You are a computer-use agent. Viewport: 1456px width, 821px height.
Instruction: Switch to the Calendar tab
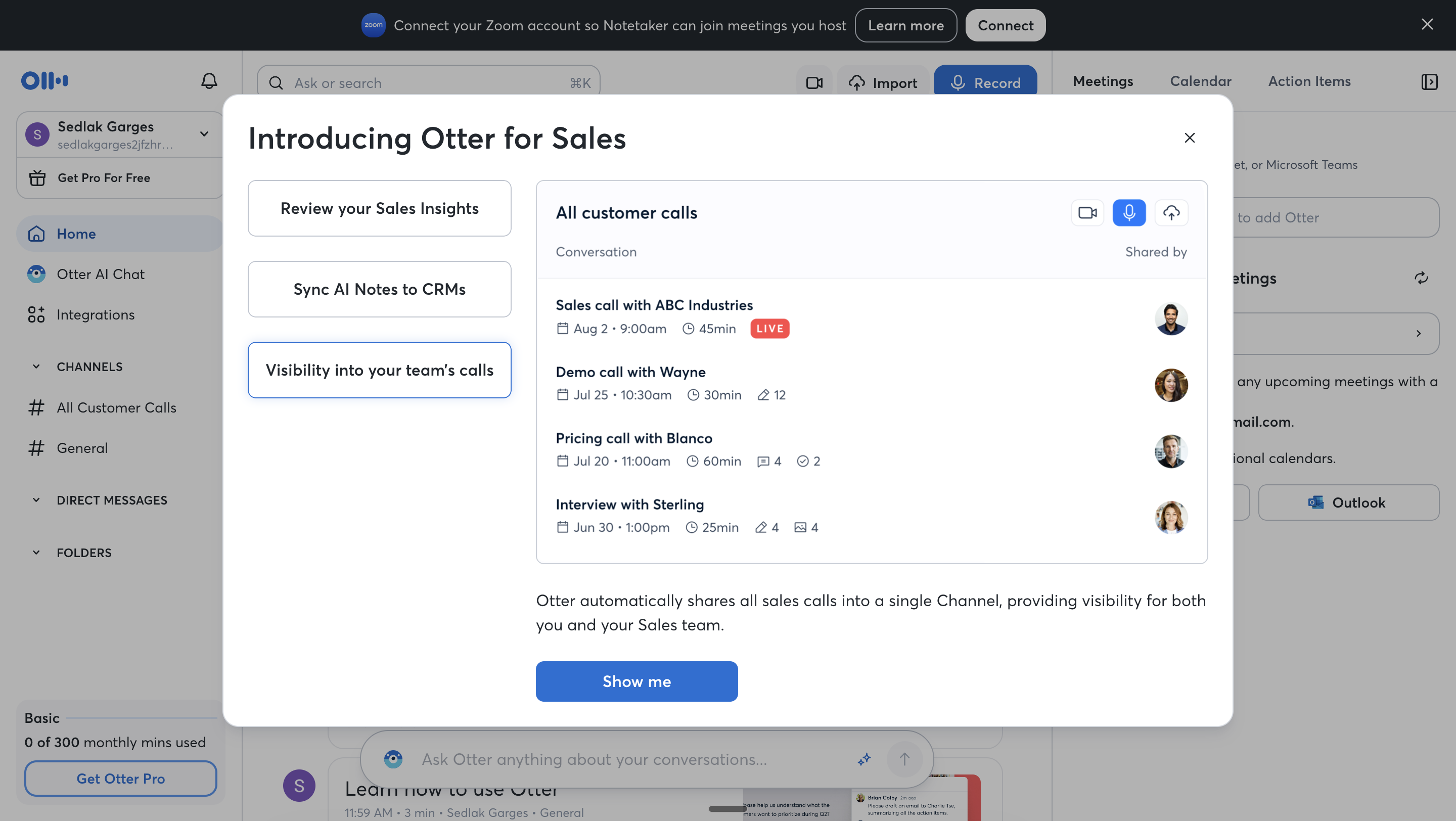pos(1200,81)
